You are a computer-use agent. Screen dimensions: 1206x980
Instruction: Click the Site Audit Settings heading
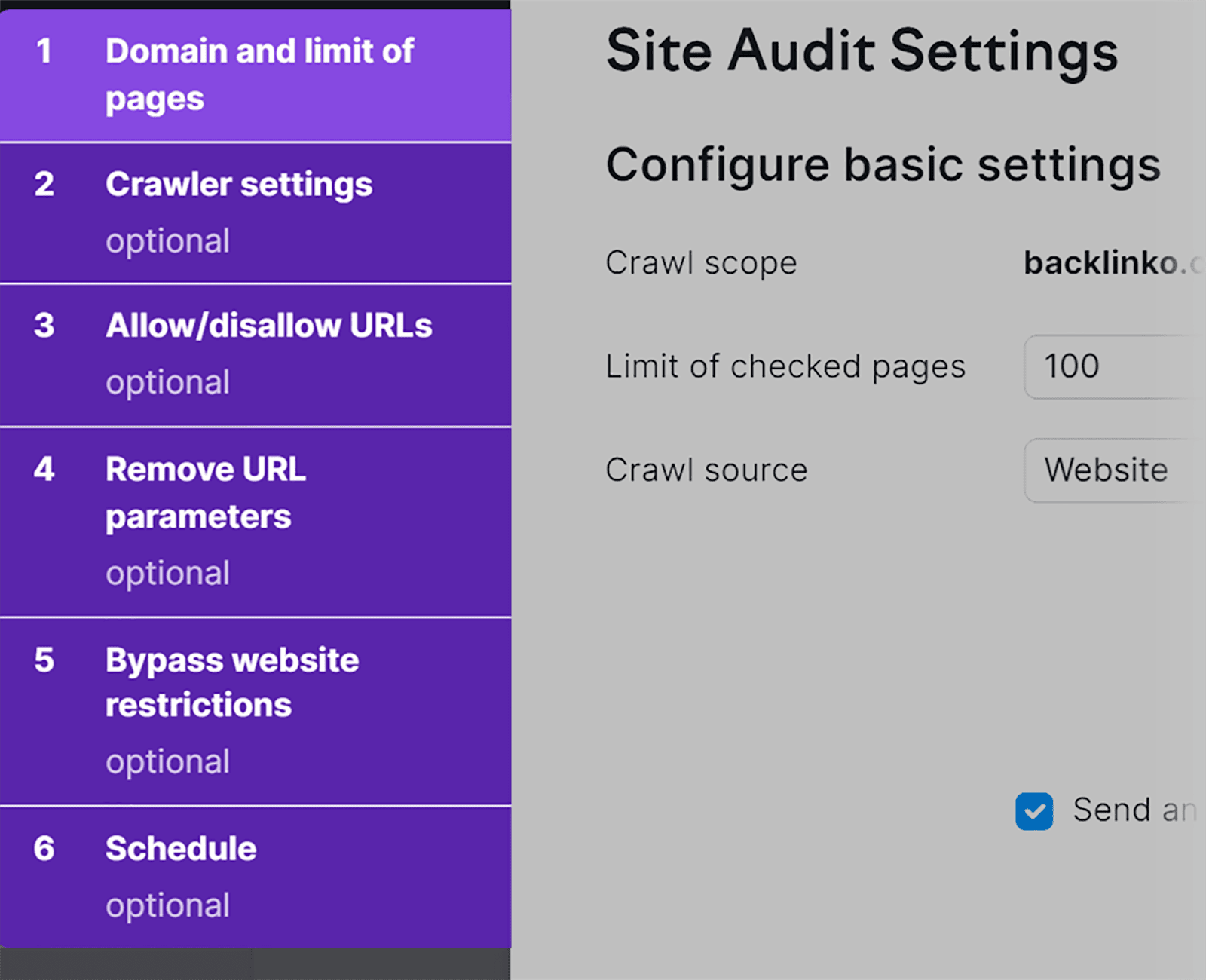tap(862, 51)
